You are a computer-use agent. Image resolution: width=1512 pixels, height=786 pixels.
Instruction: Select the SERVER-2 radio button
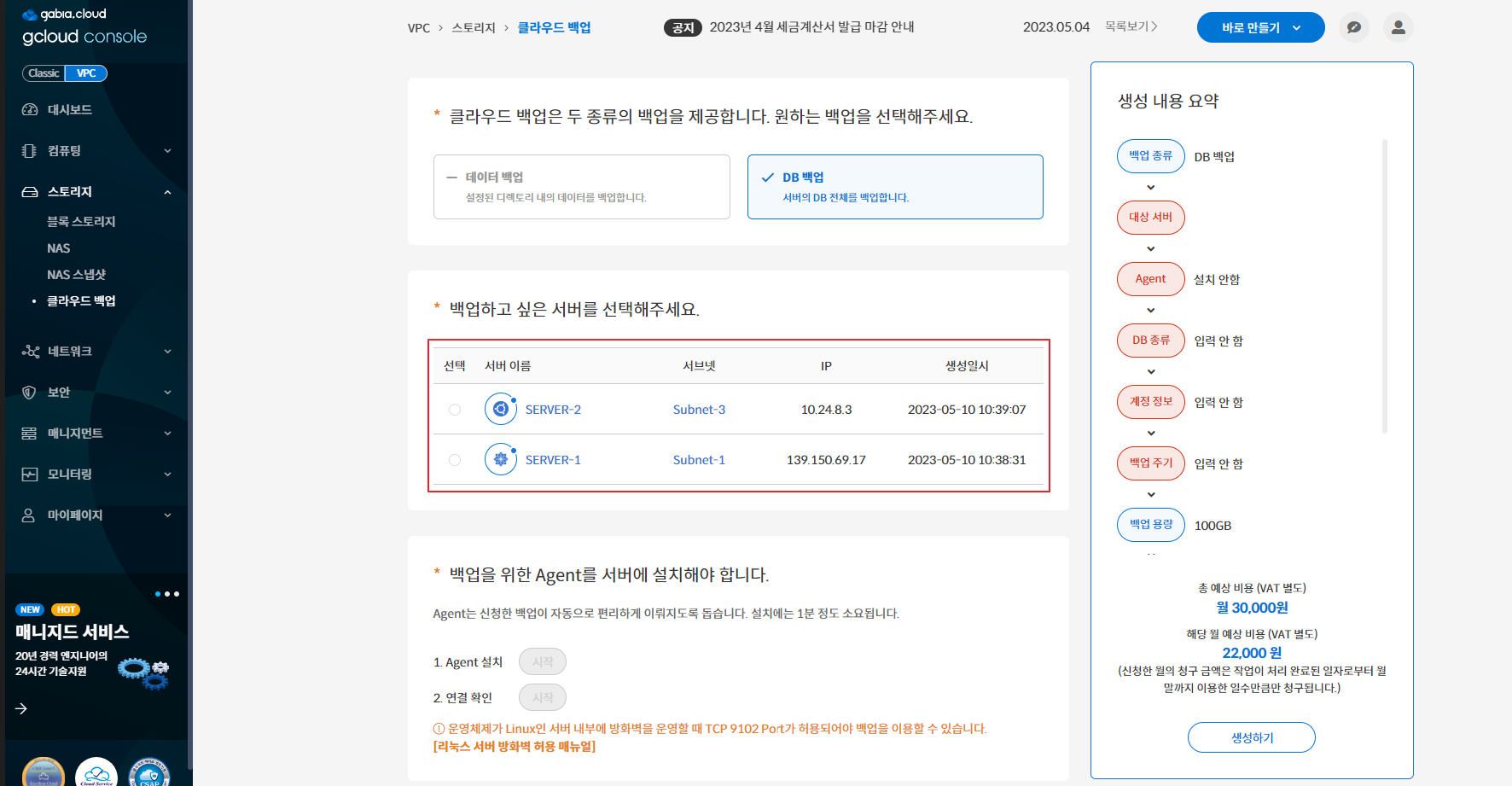[x=455, y=410]
